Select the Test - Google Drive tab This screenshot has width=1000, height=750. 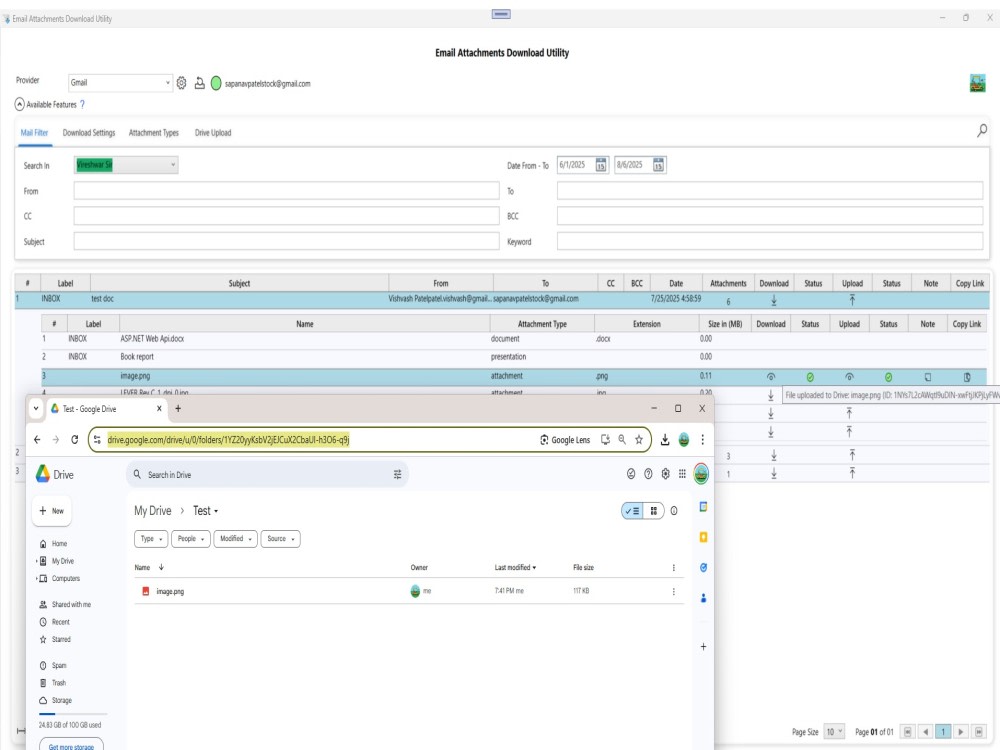101,409
